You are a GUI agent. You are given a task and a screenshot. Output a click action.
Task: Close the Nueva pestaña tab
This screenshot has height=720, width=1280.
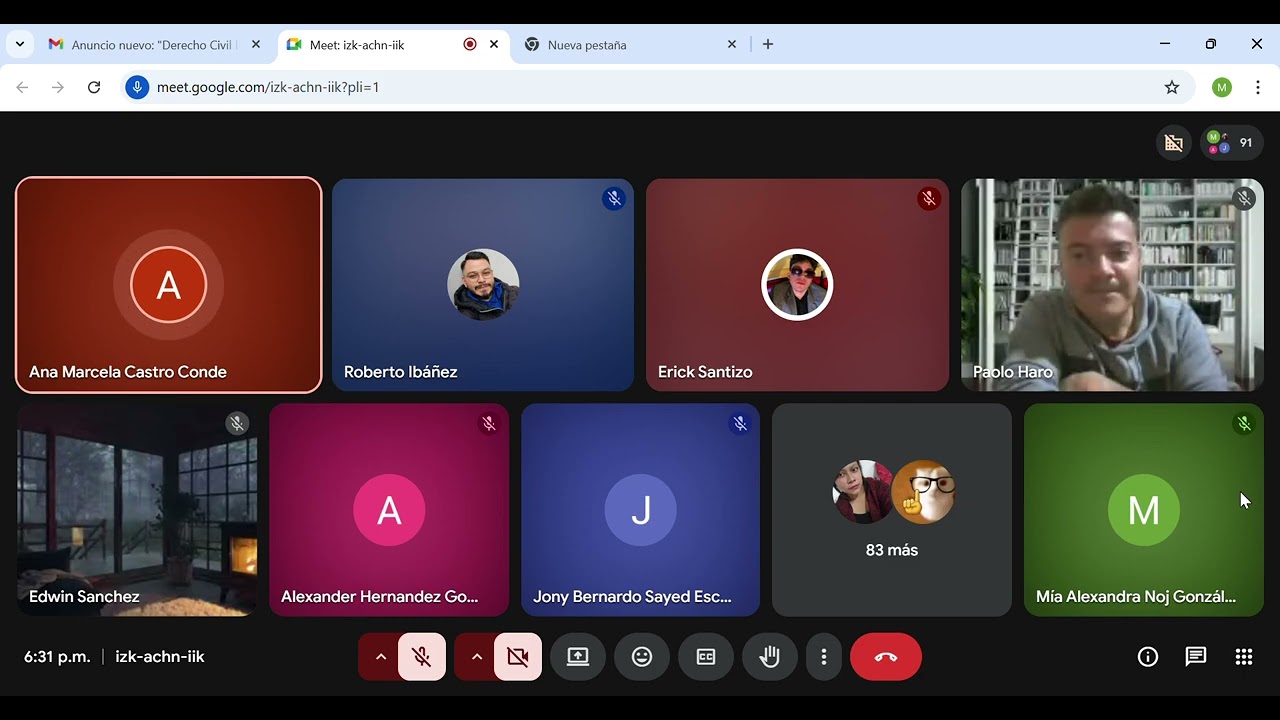732,44
